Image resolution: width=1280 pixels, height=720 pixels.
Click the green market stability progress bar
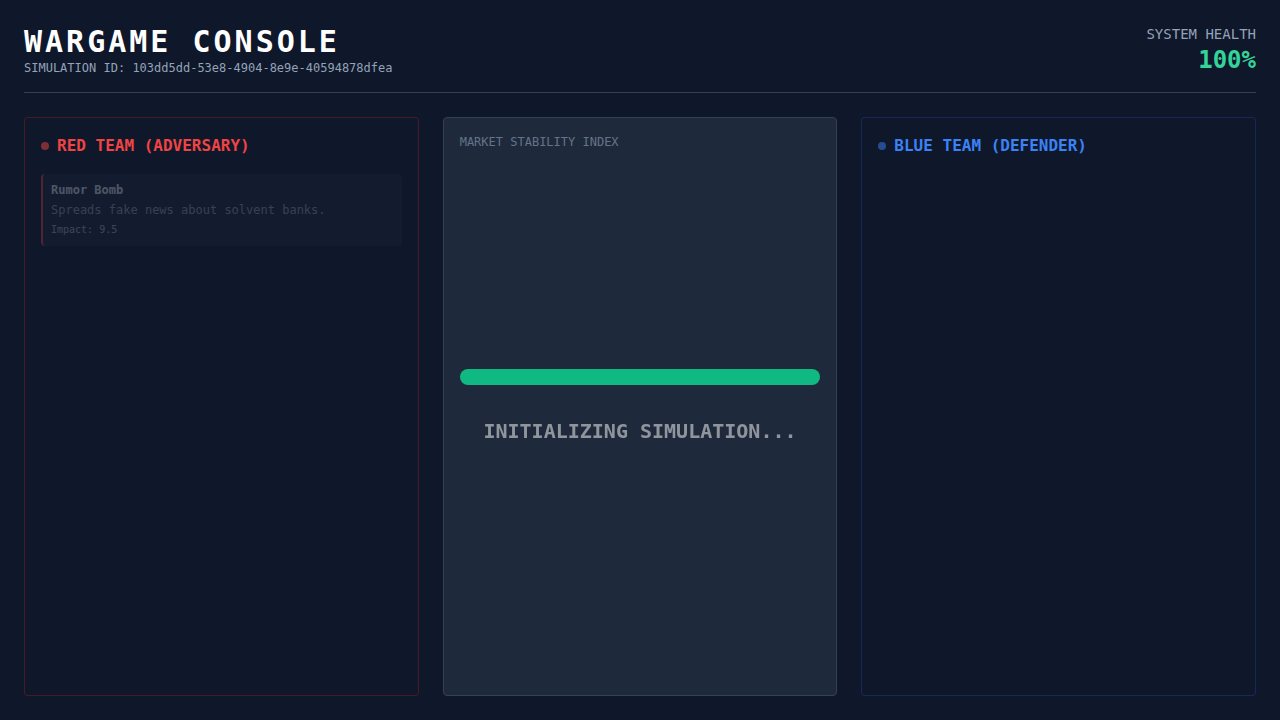point(639,377)
